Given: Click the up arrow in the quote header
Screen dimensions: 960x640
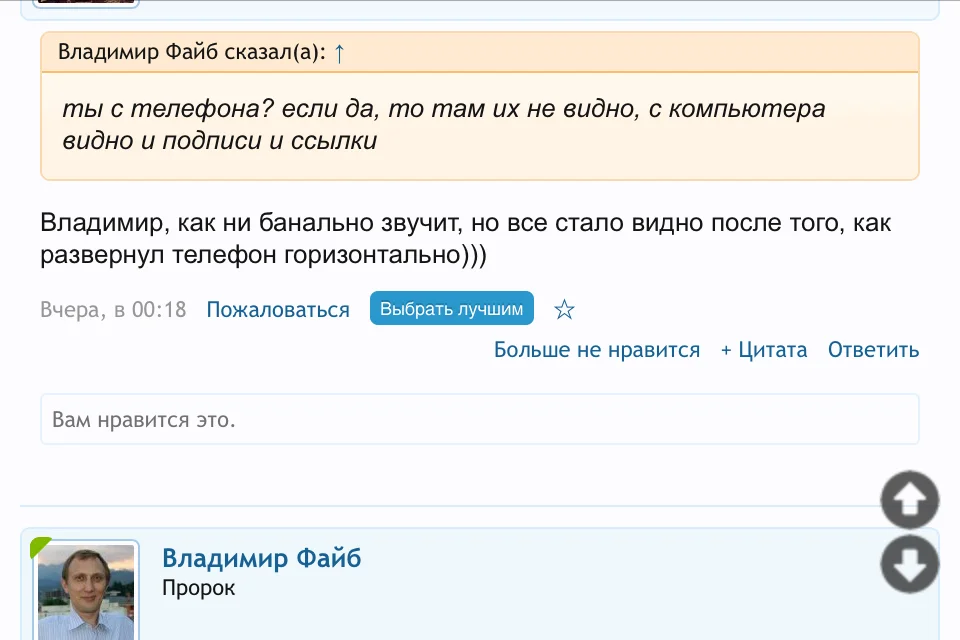Looking at the screenshot, I should tap(339, 53).
